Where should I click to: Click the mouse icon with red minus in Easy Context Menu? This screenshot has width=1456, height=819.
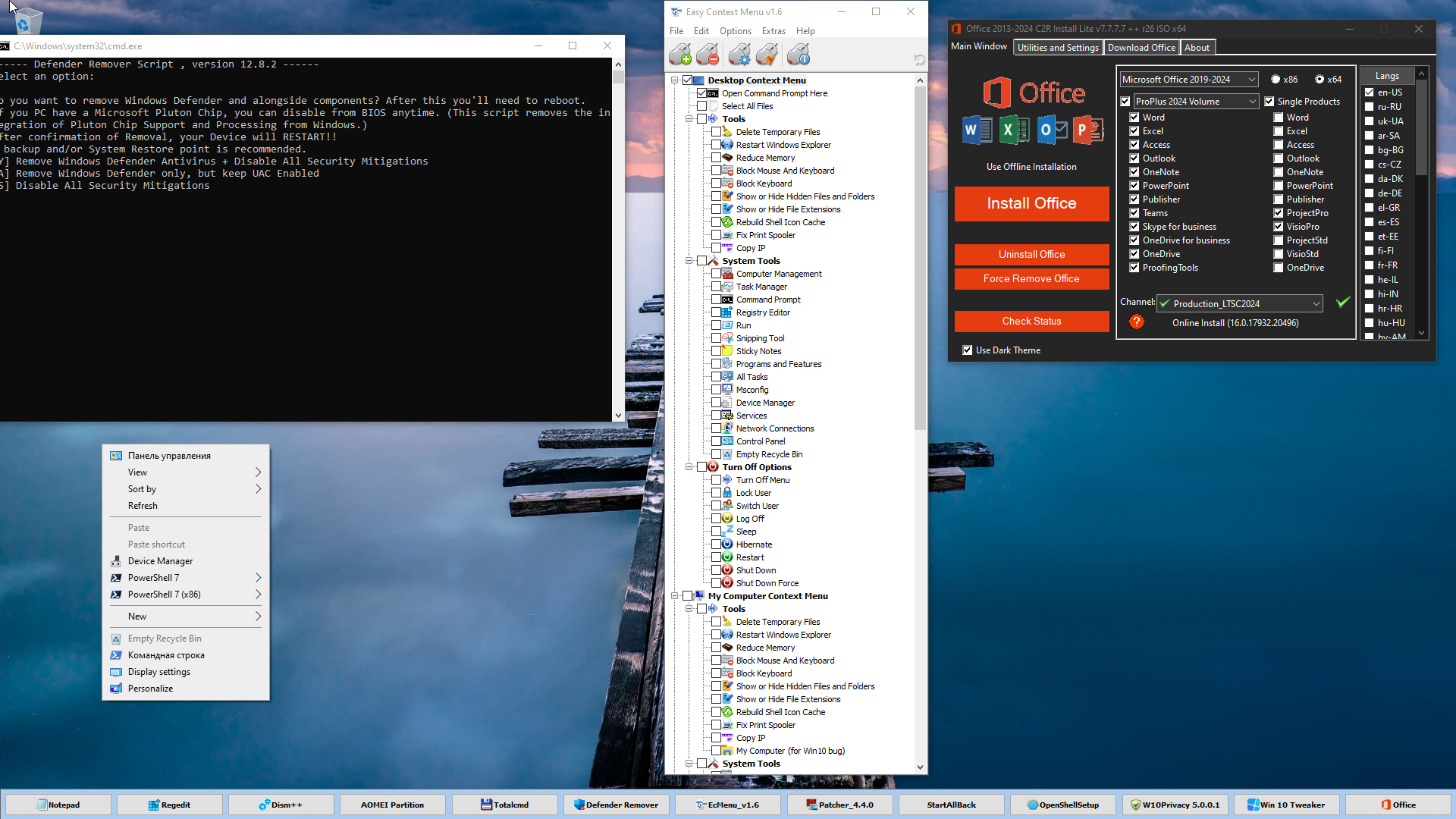pyautogui.click(x=708, y=55)
